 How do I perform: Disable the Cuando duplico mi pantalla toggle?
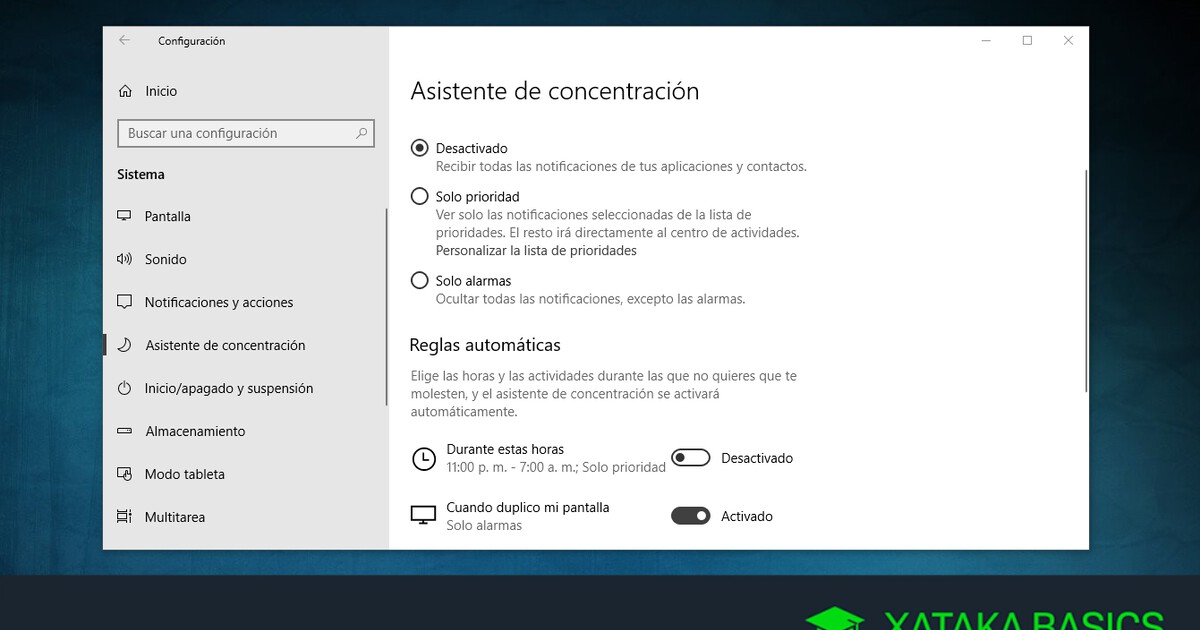(x=690, y=516)
